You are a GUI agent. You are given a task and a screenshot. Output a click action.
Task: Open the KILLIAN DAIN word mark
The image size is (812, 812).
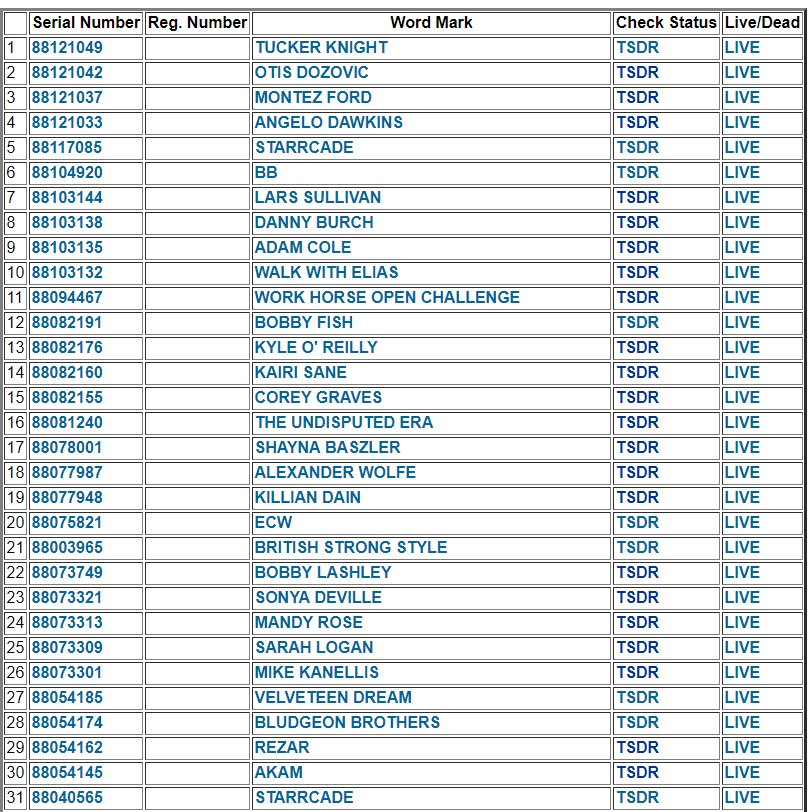(308, 497)
